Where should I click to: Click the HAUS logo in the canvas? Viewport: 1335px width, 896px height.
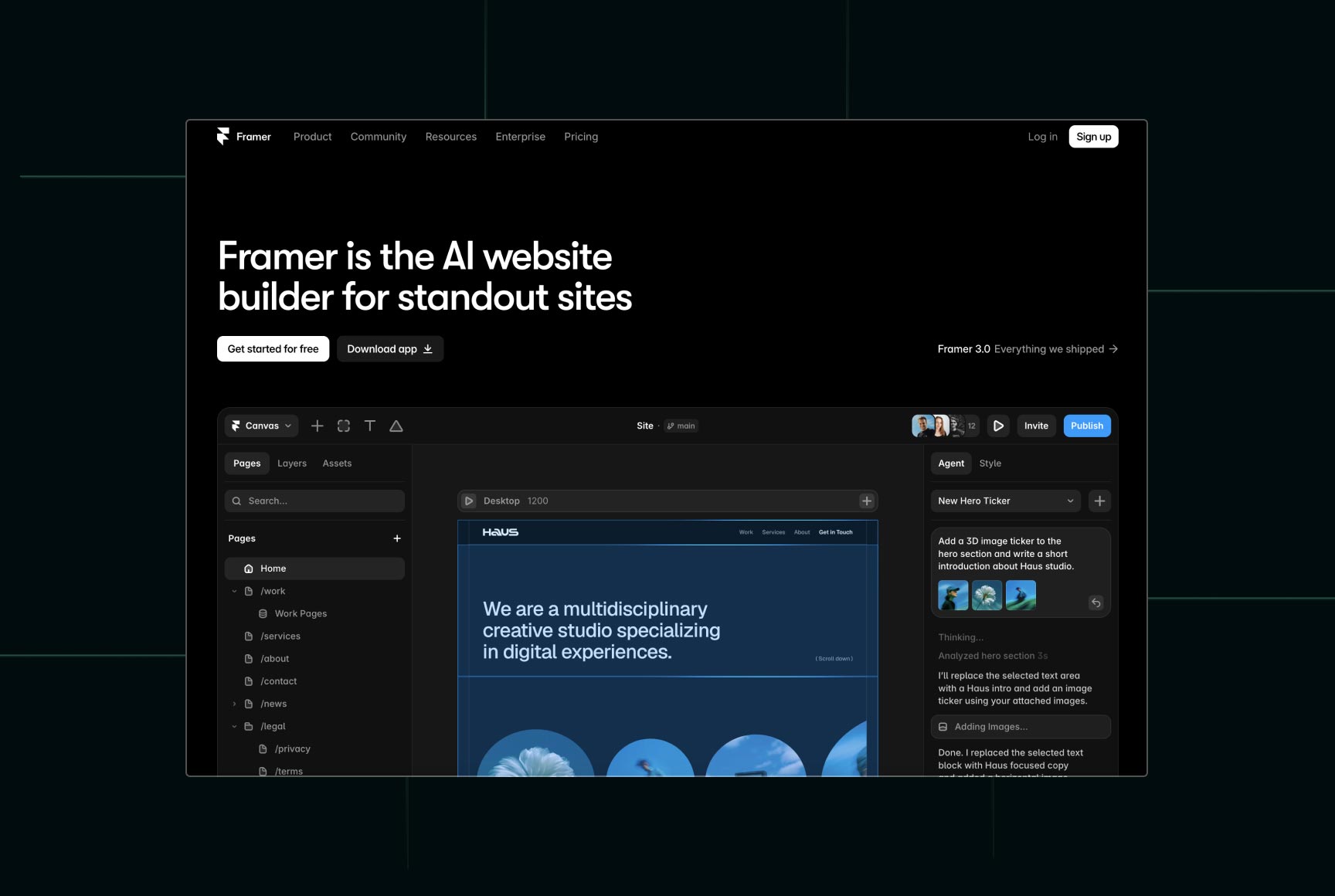coord(501,532)
